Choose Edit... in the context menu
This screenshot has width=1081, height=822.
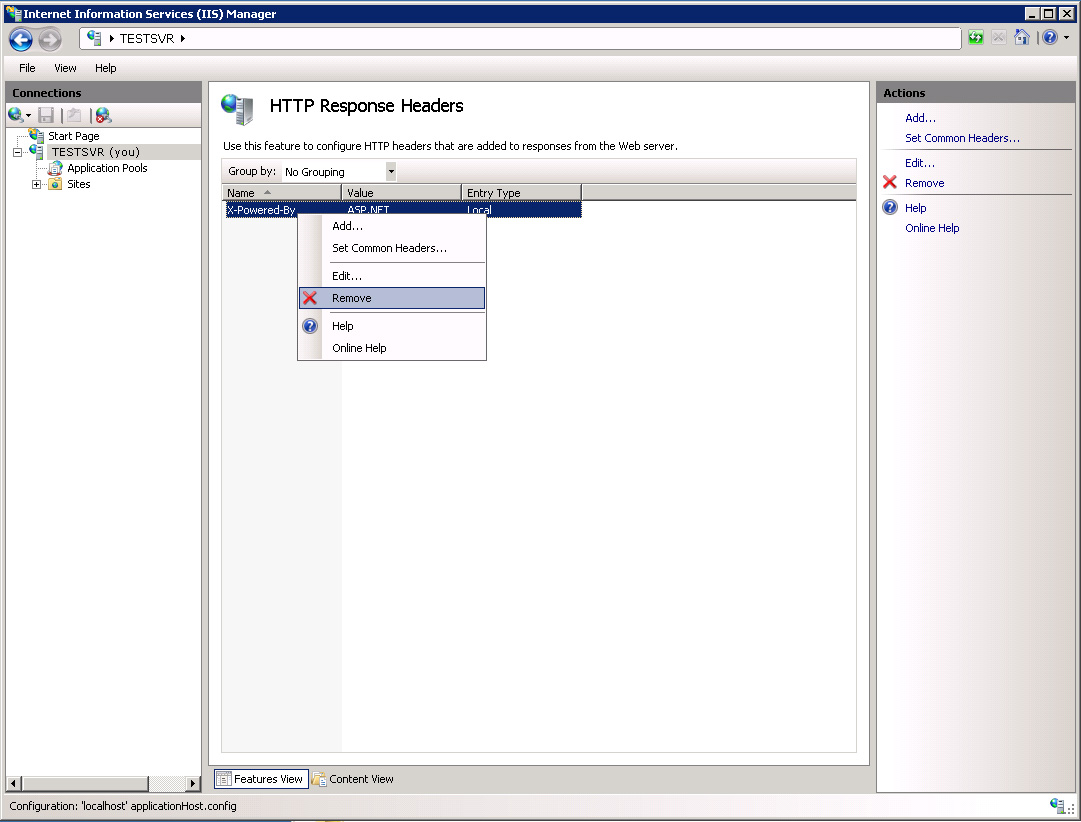[392, 276]
